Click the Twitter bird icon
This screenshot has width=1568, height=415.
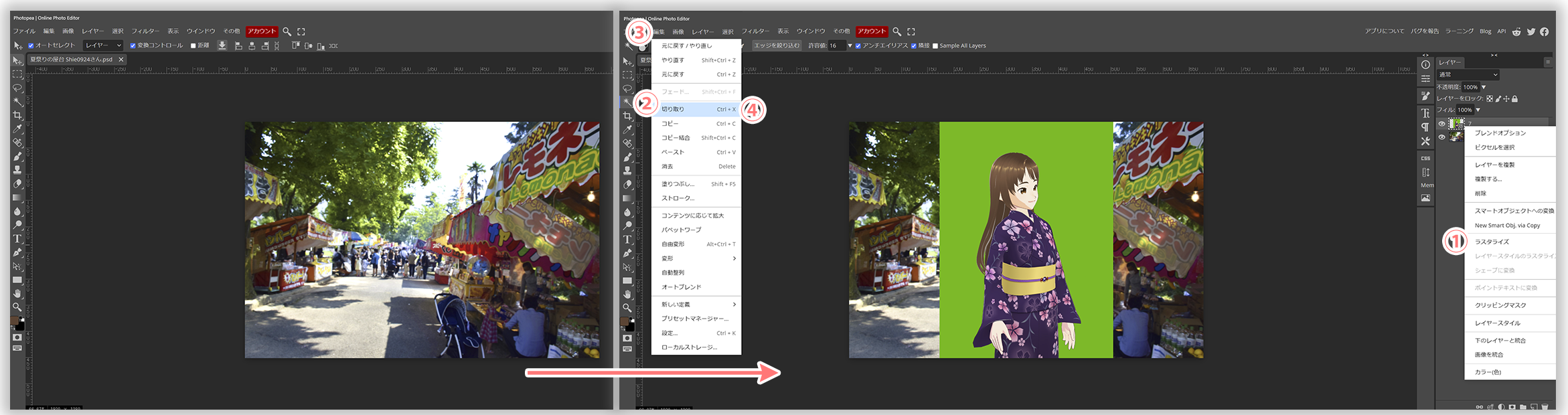click(1531, 31)
